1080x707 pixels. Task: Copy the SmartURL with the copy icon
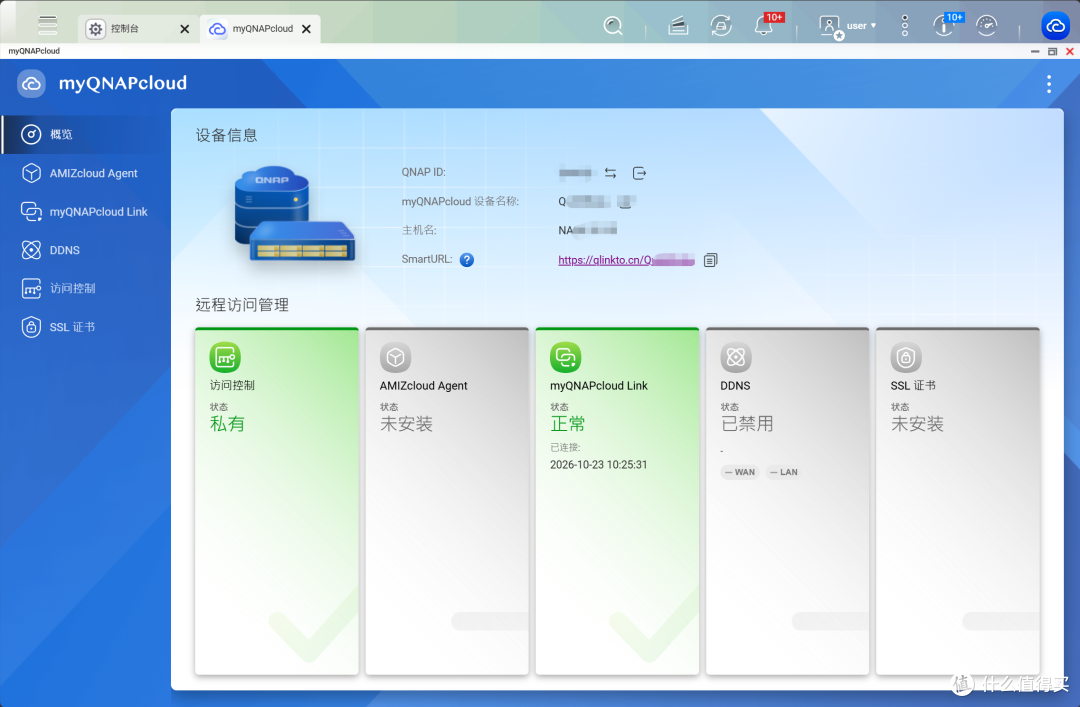pyautogui.click(x=710, y=260)
